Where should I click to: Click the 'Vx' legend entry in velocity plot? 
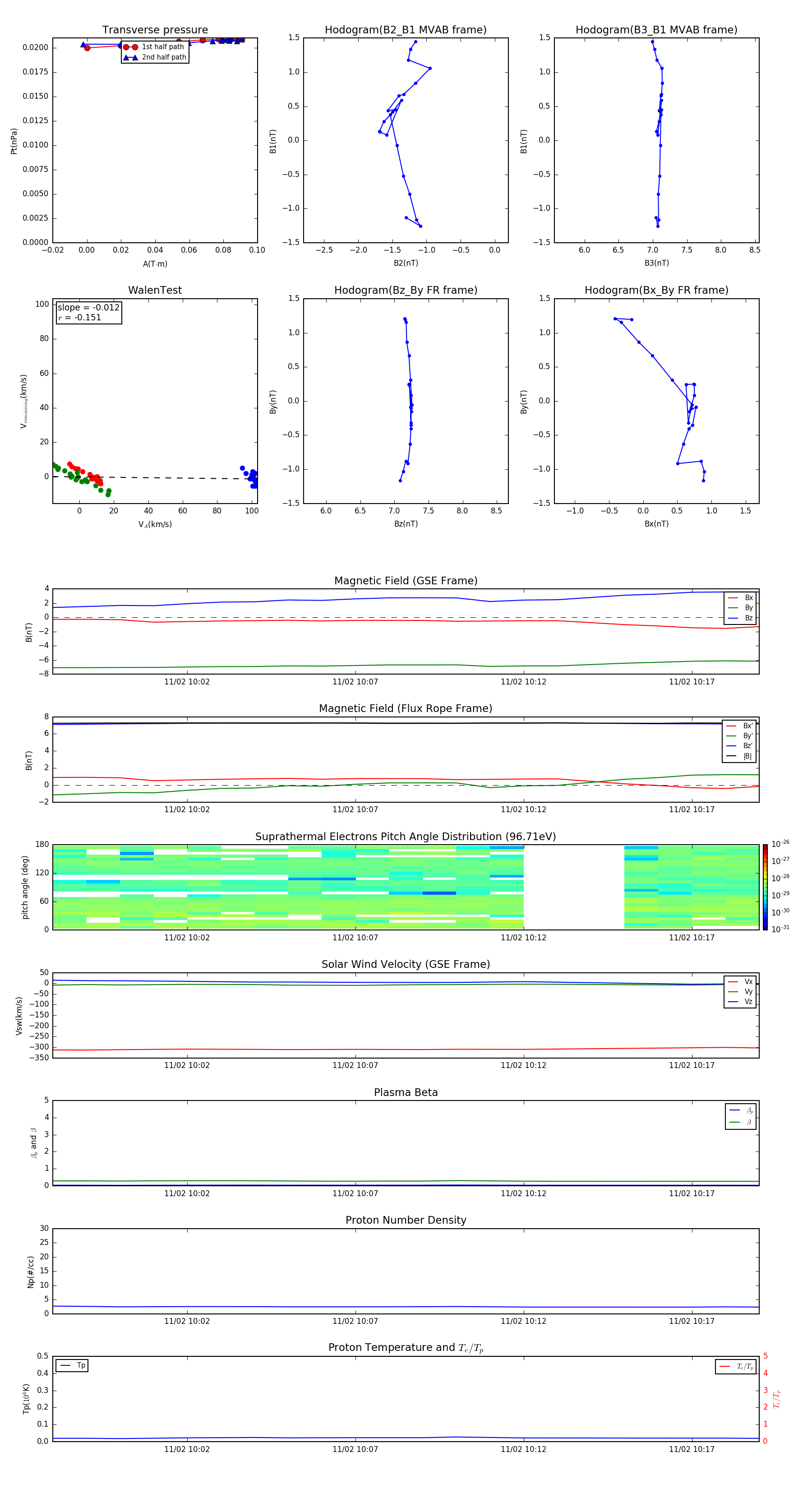pyautogui.click(x=740, y=981)
